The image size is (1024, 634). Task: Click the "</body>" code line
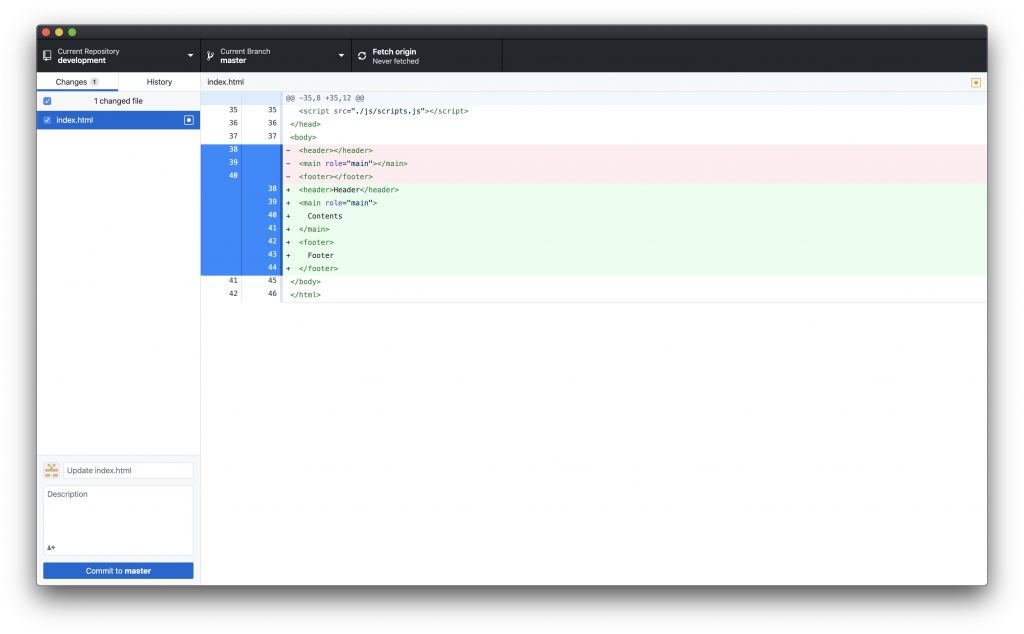click(x=306, y=281)
